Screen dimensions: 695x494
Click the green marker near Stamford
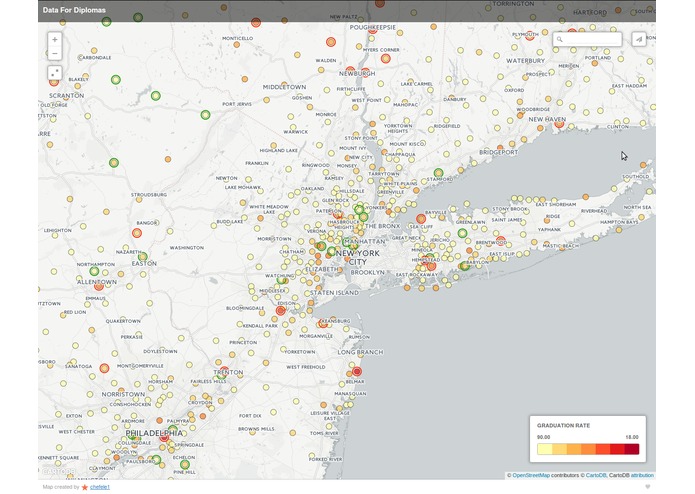438,173
